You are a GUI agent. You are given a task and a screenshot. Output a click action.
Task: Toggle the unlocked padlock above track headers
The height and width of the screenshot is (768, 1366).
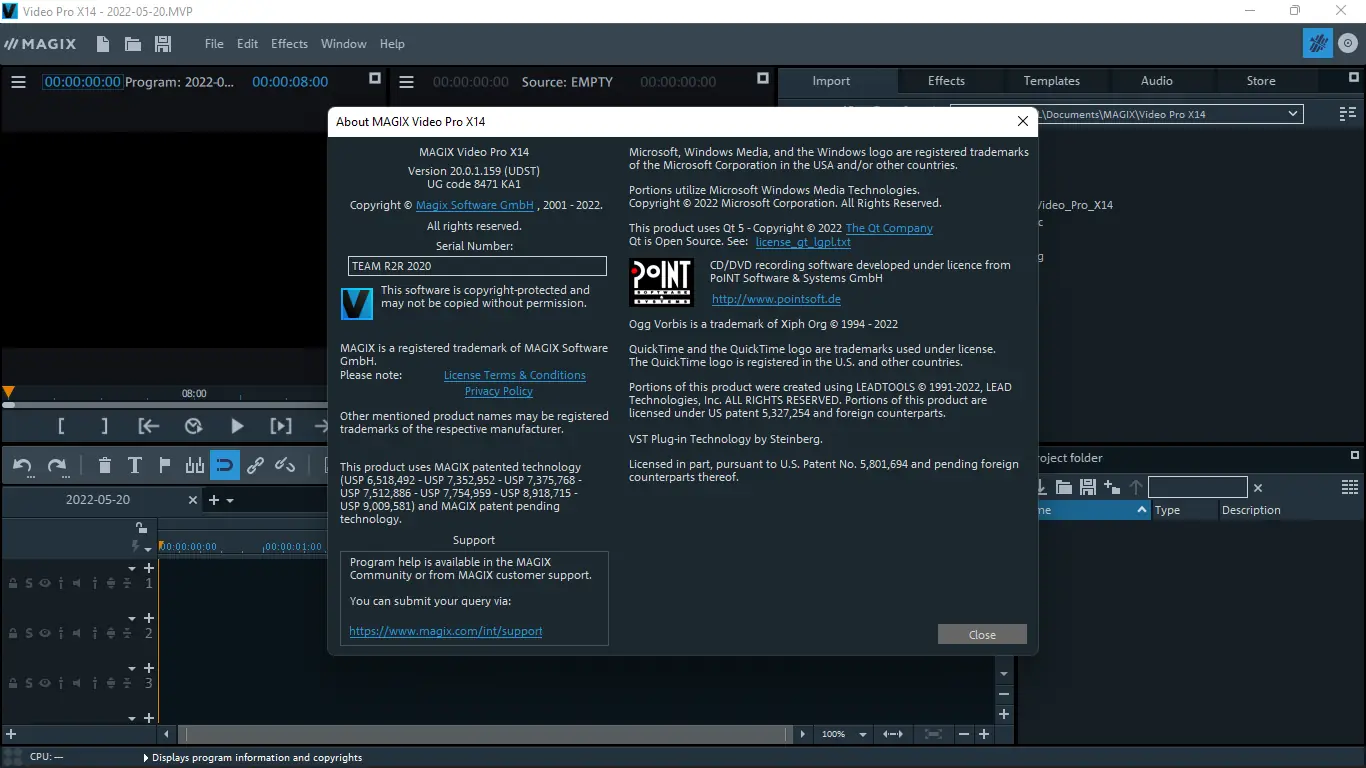point(142,528)
